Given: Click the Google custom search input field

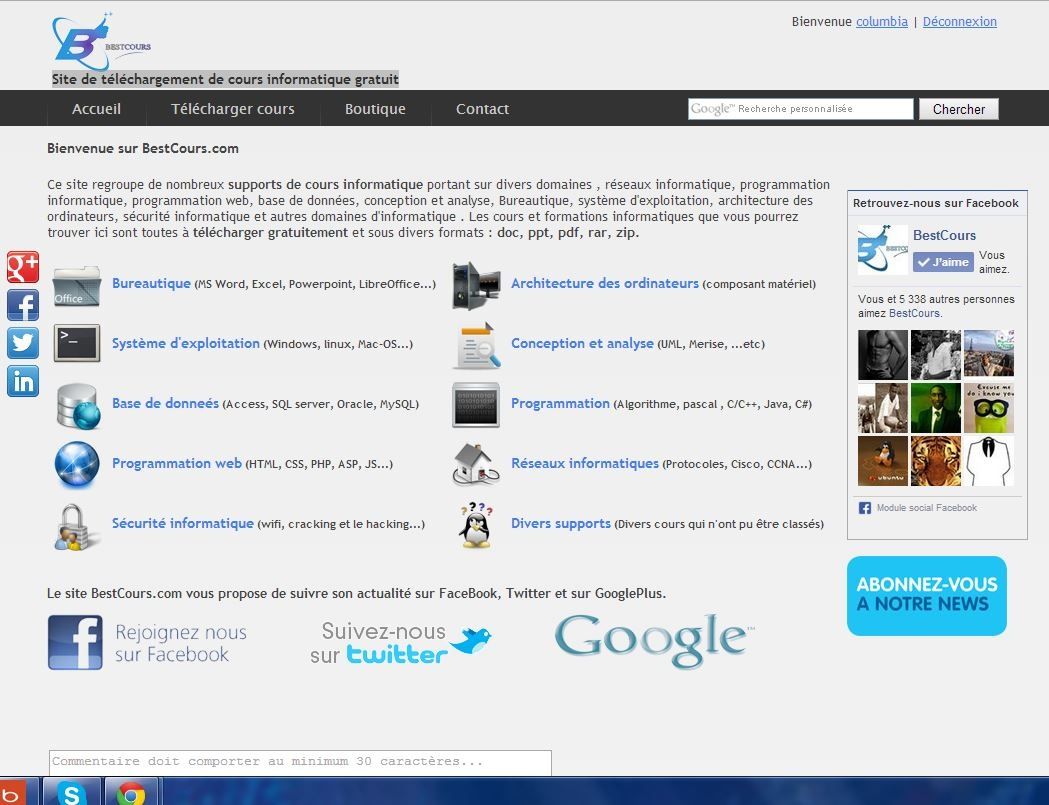Looking at the screenshot, I should coord(800,109).
